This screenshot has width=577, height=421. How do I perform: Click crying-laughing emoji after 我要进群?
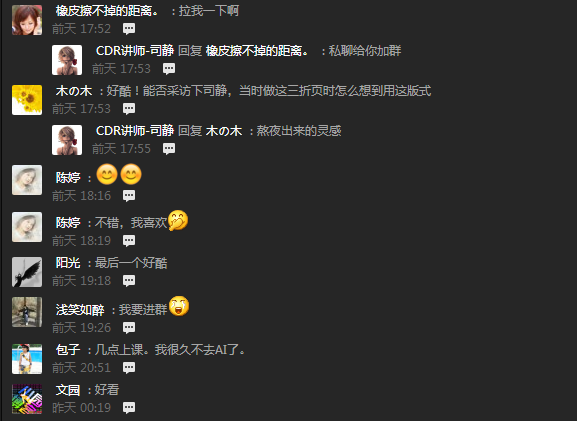click(x=179, y=306)
